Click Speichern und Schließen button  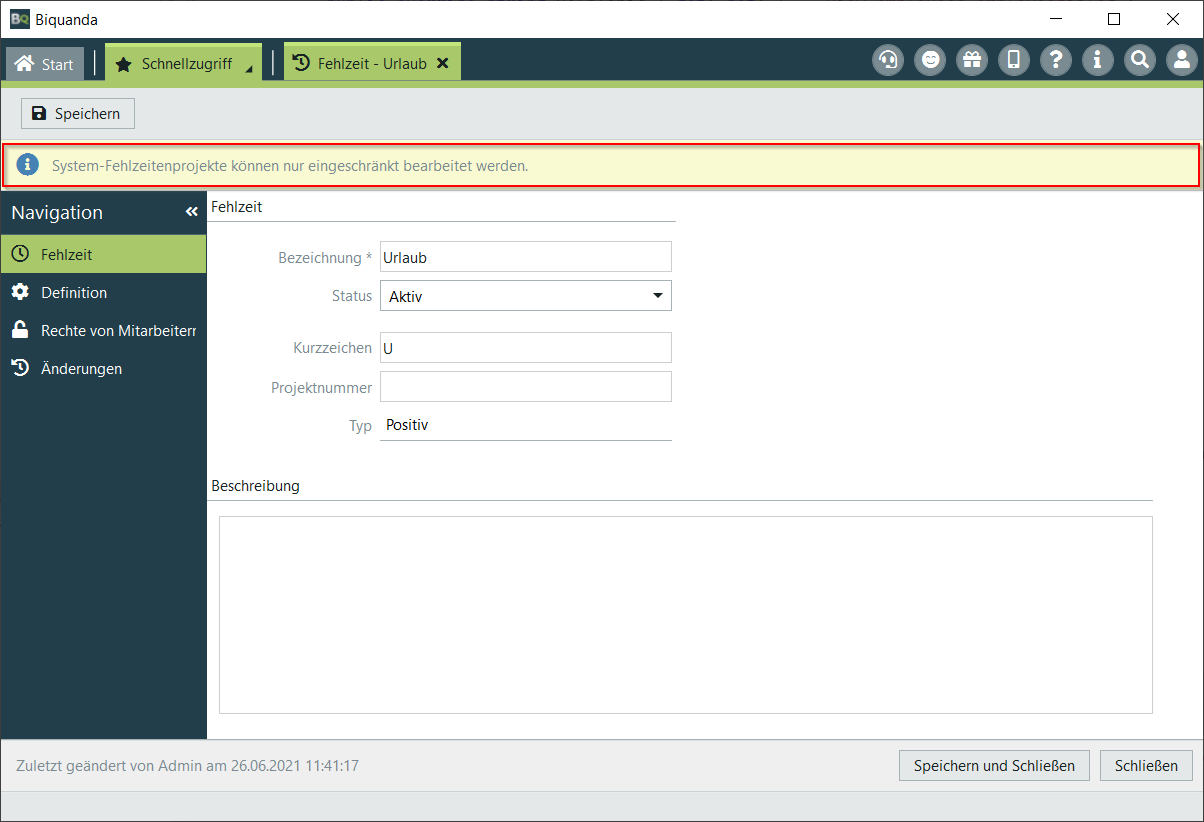[x=994, y=766]
